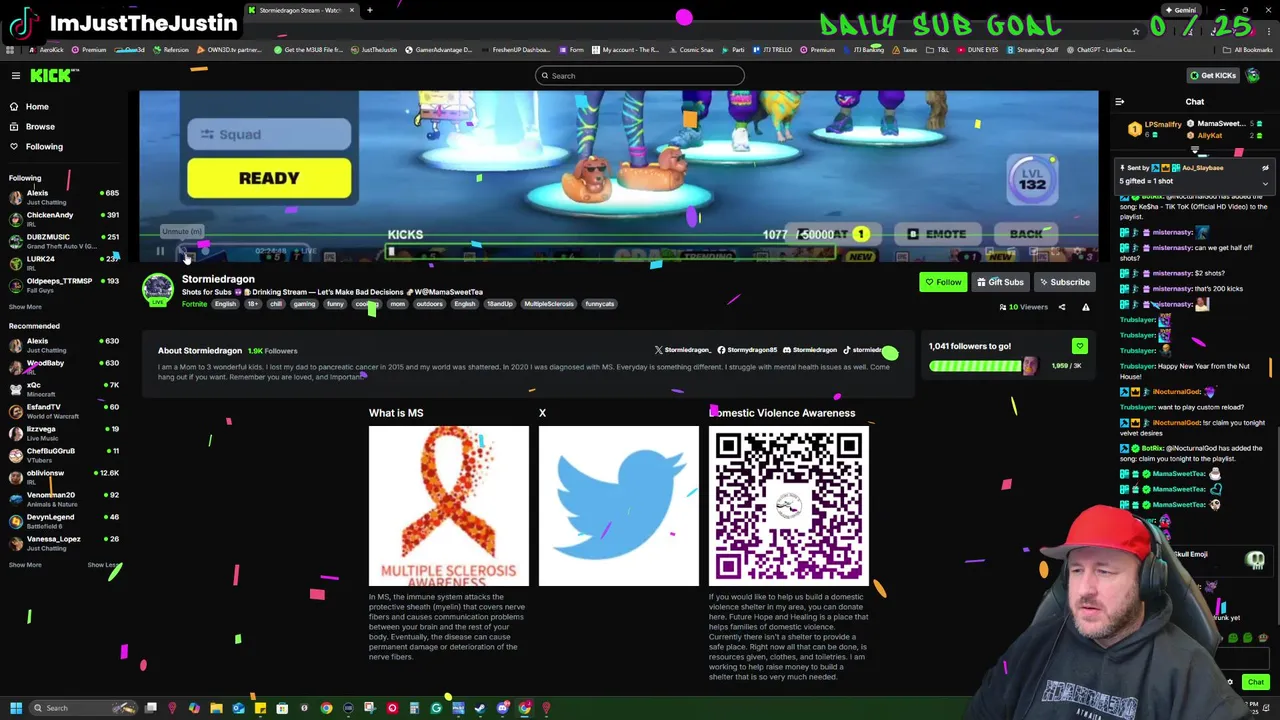Click the 18andUp stream tag

499,304
